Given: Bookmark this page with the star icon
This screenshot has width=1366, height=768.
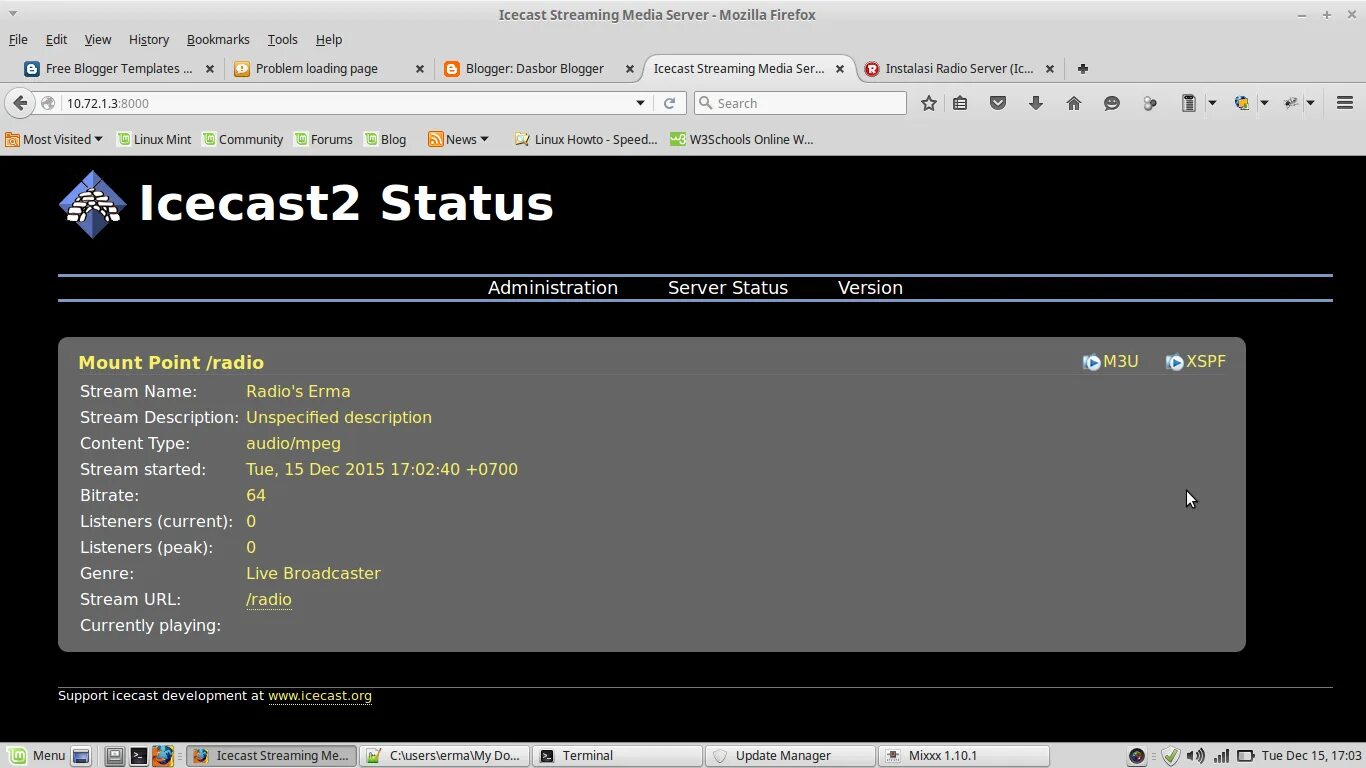Looking at the screenshot, I should (x=929, y=103).
